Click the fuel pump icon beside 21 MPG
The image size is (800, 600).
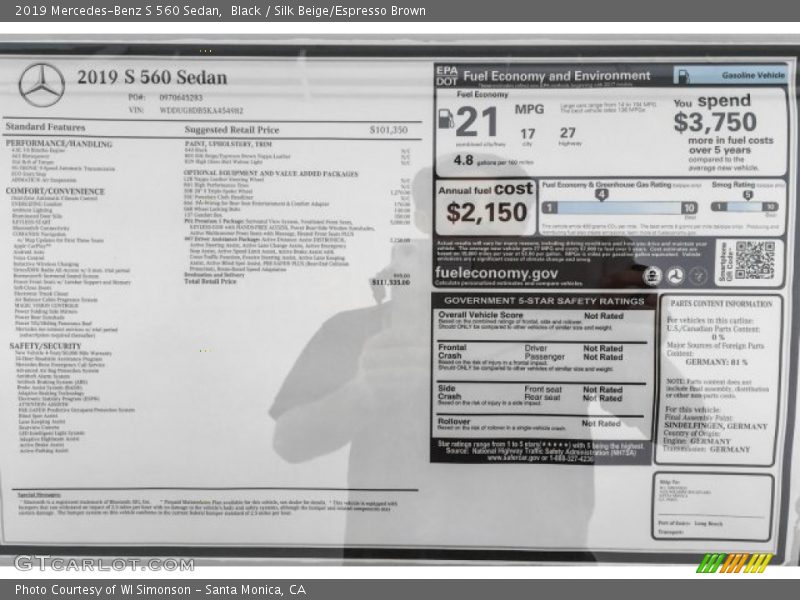click(445, 119)
